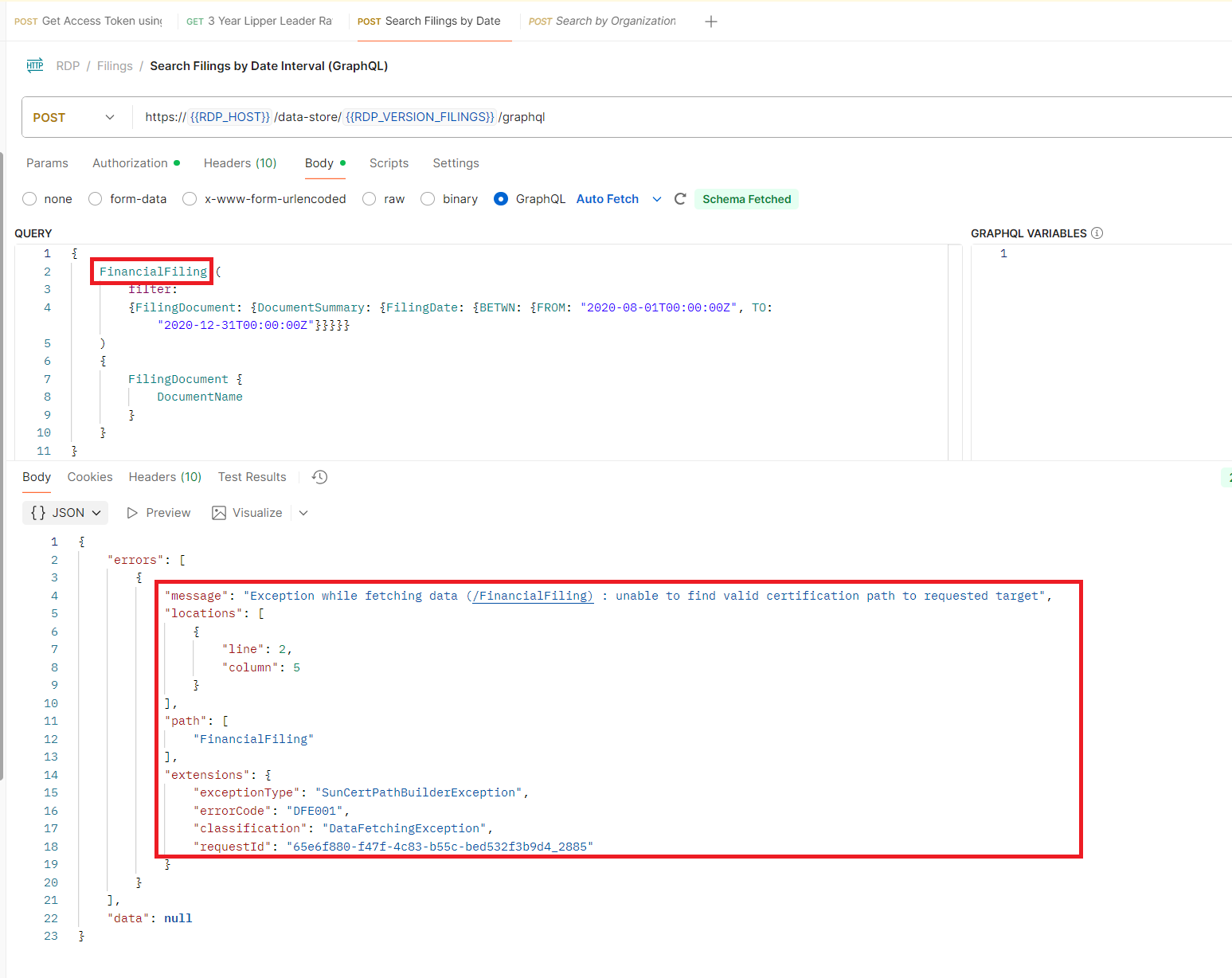
Task: Open the Test Results tab
Action: point(252,477)
